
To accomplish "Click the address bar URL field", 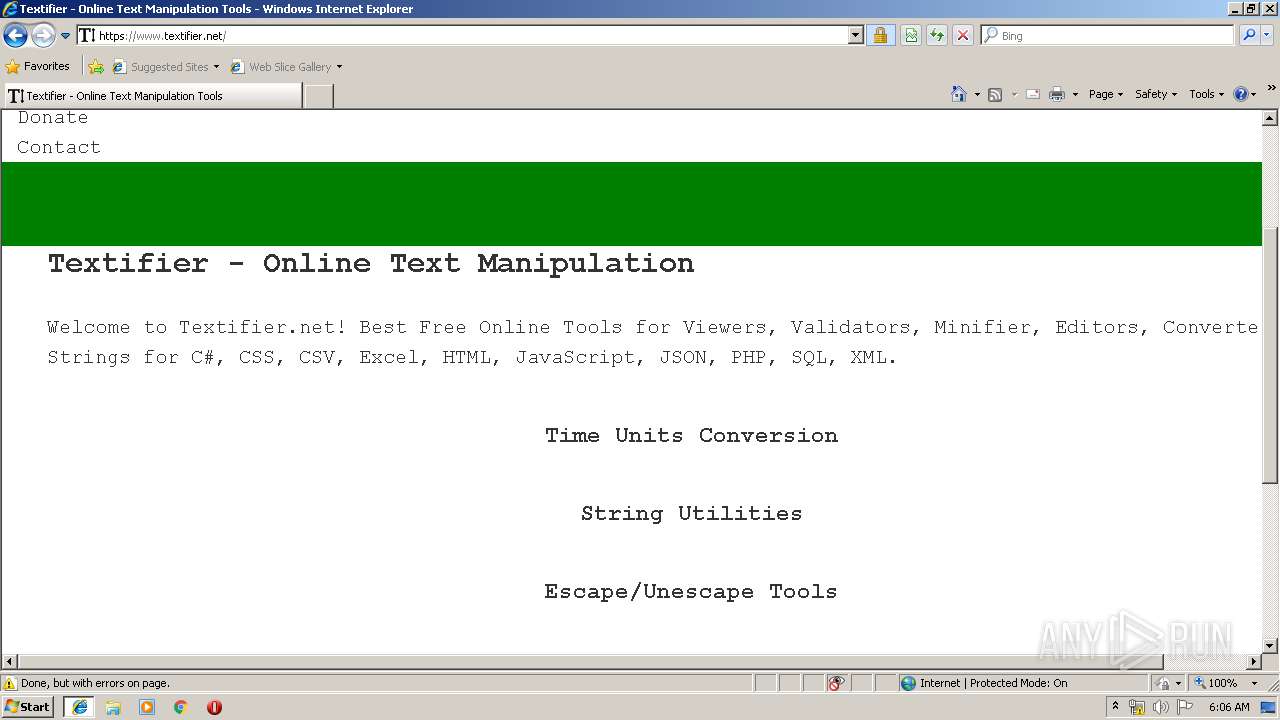I will [463, 36].
